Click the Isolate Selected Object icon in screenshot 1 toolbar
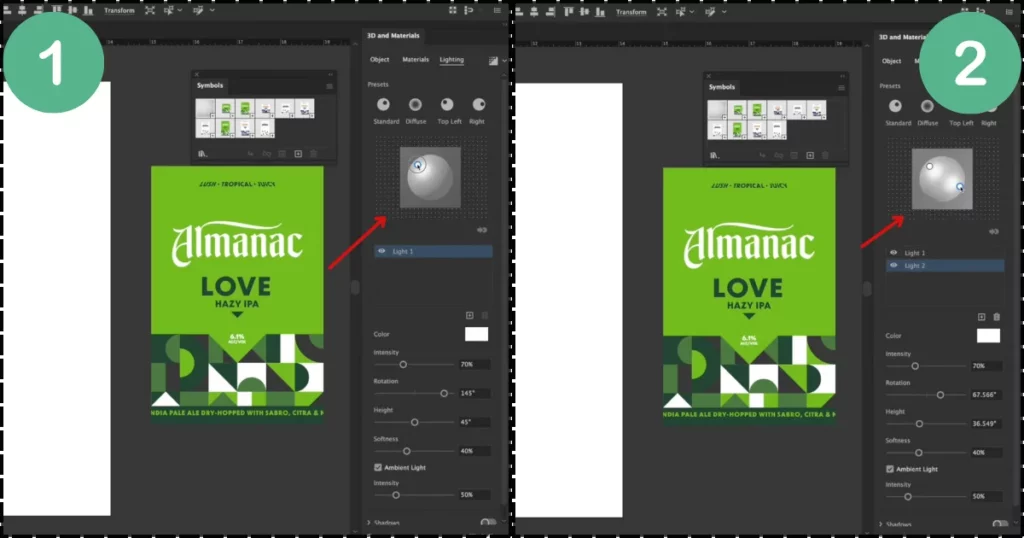The height and width of the screenshot is (538, 1024). click(x=150, y=10)
